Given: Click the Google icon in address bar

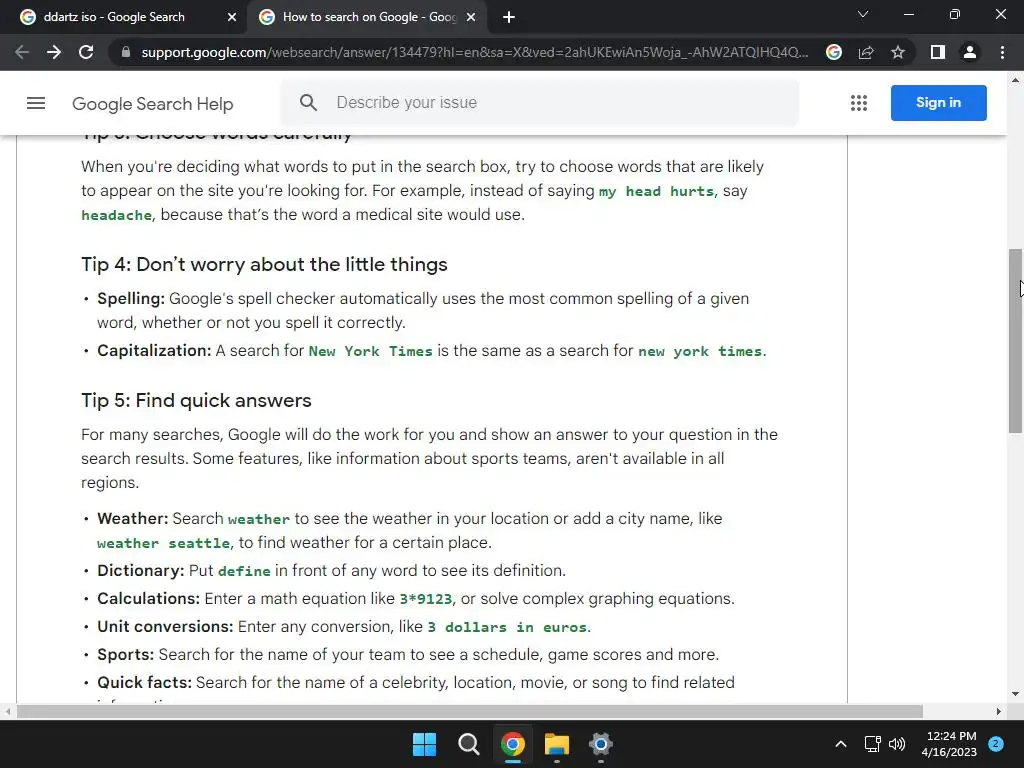Looking at the screenshot, I should [834, 52].
